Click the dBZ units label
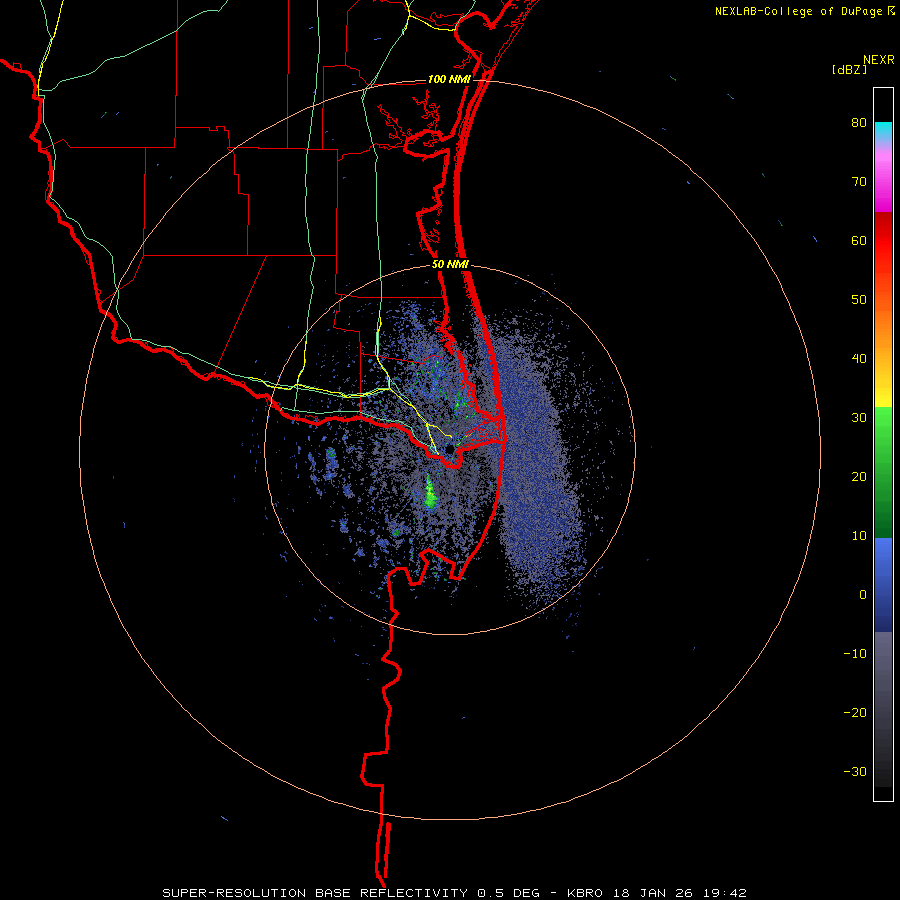Image resolution: width=900 pixels, height=900 pixels. 849,70
